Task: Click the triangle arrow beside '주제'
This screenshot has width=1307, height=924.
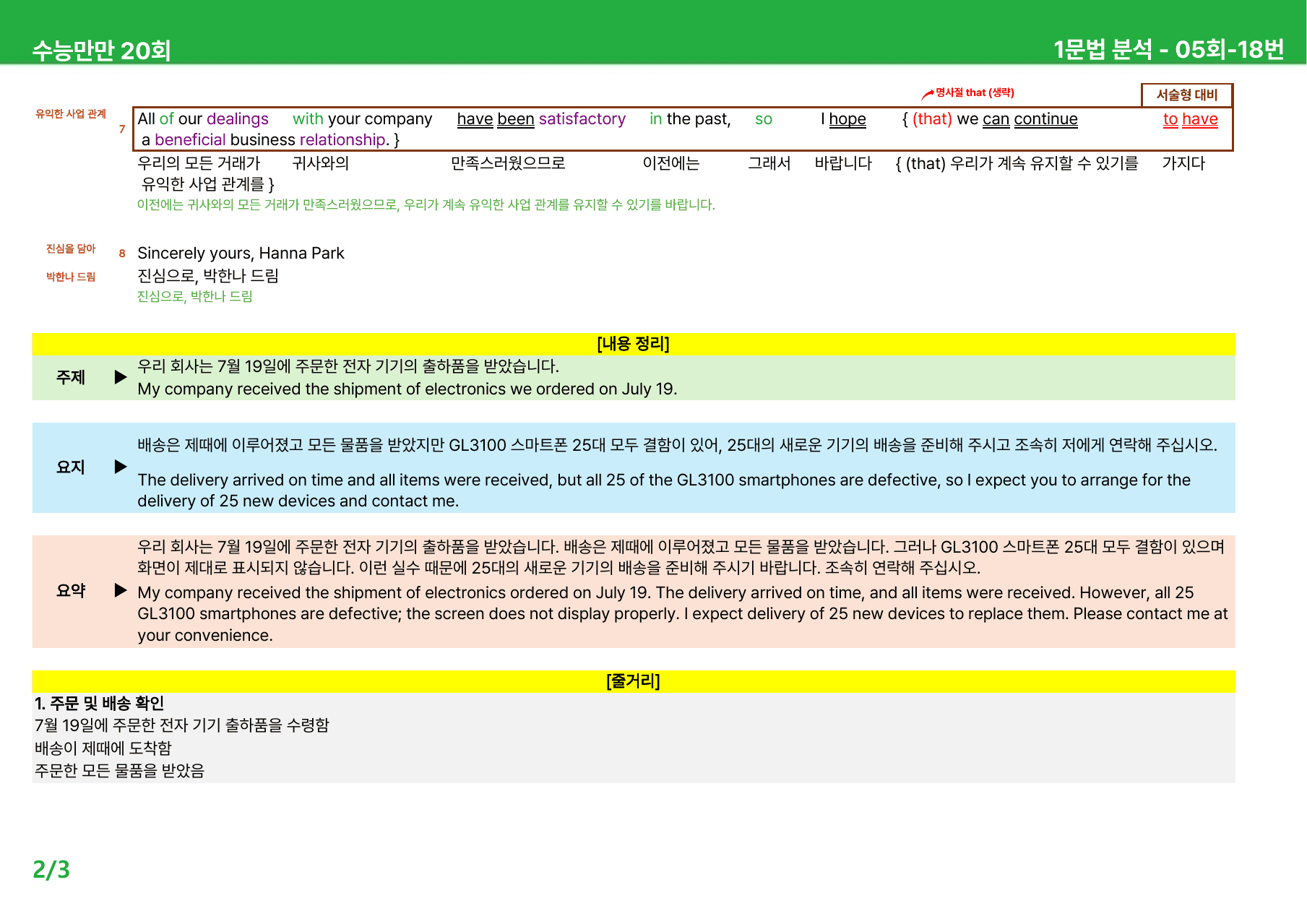Action: [121, 377]
